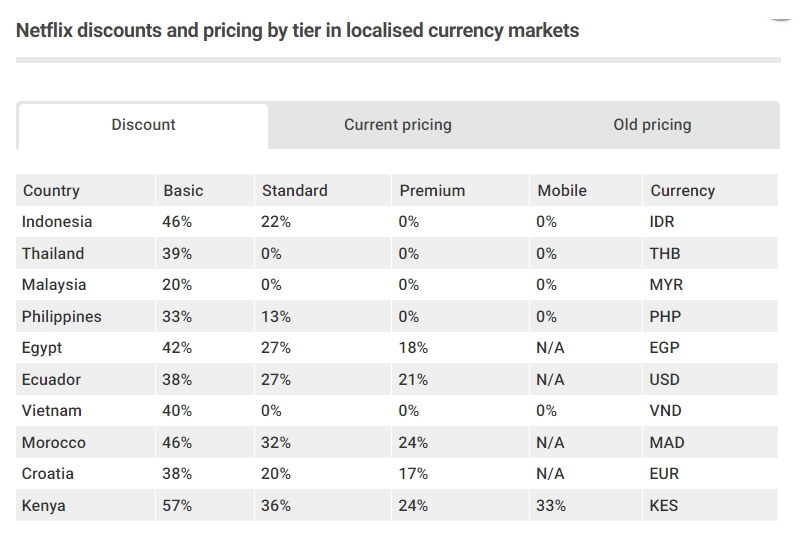Select the Indonesia row country cell
Viewport: 799px width, 544px height.
click(57, 222)
